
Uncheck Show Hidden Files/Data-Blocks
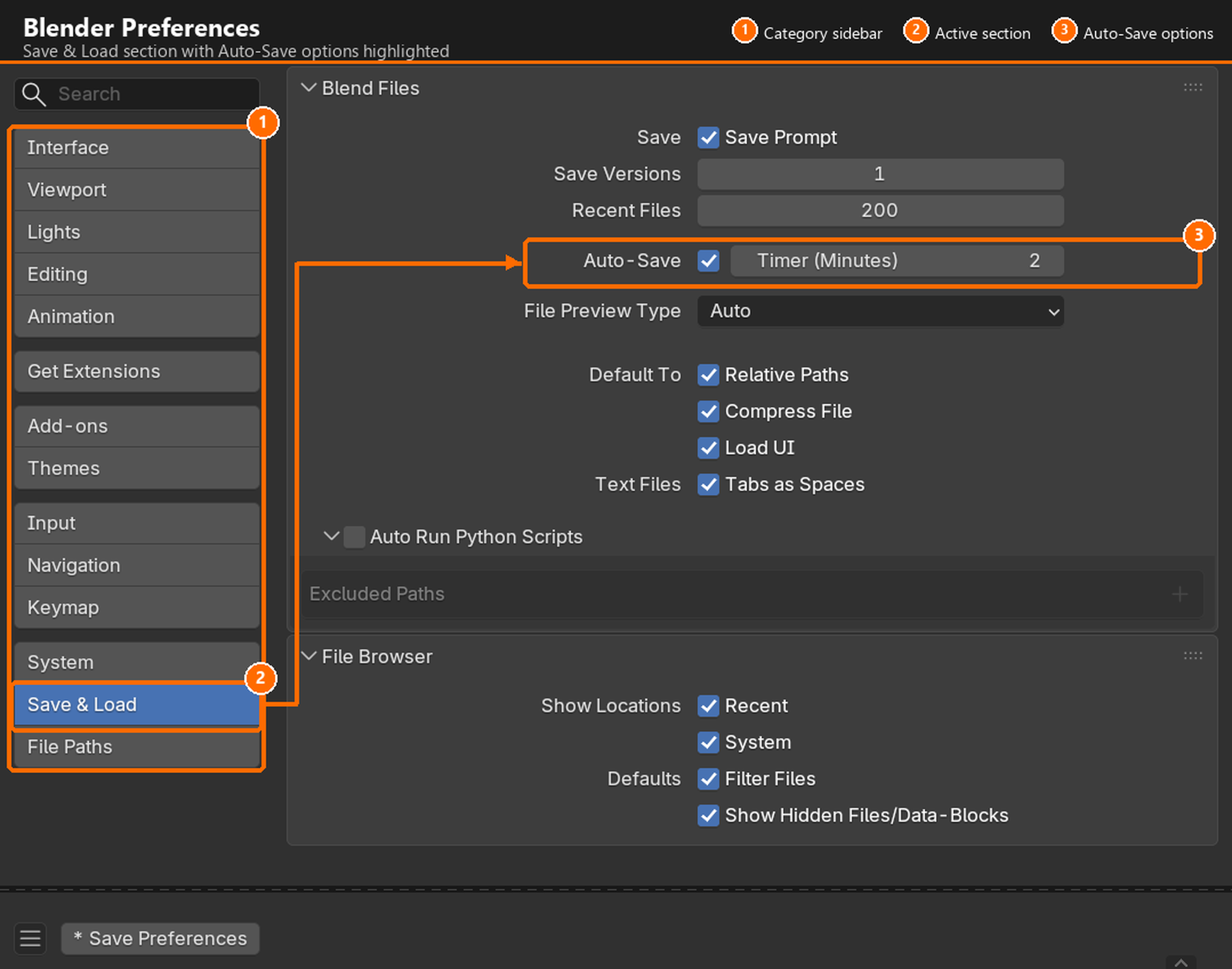pos(708,815)
